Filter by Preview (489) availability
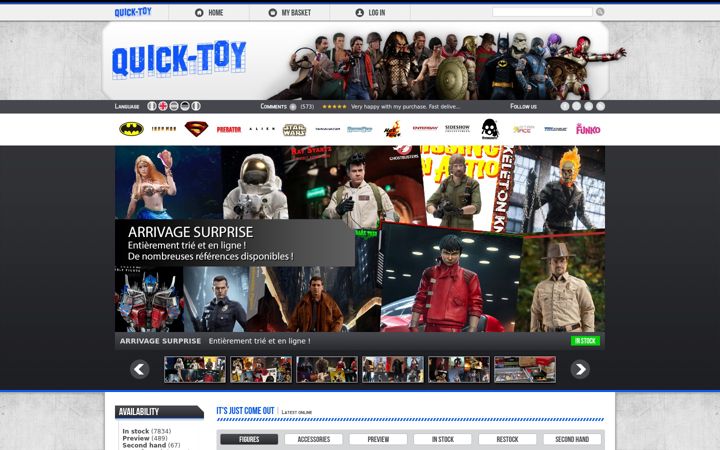The width and height of the screenshot is (720, 450). coord(145,438)
